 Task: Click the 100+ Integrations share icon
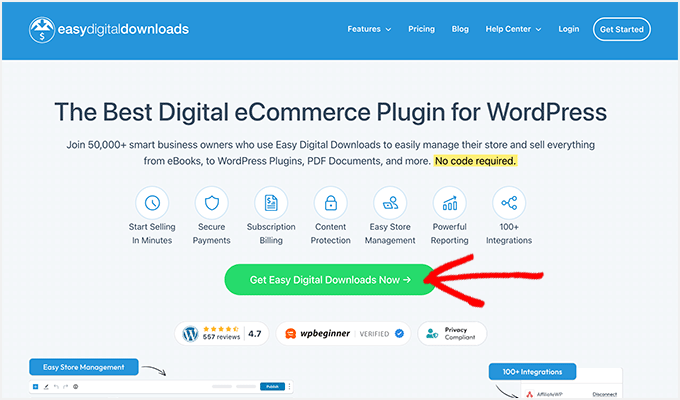[509, 204]
